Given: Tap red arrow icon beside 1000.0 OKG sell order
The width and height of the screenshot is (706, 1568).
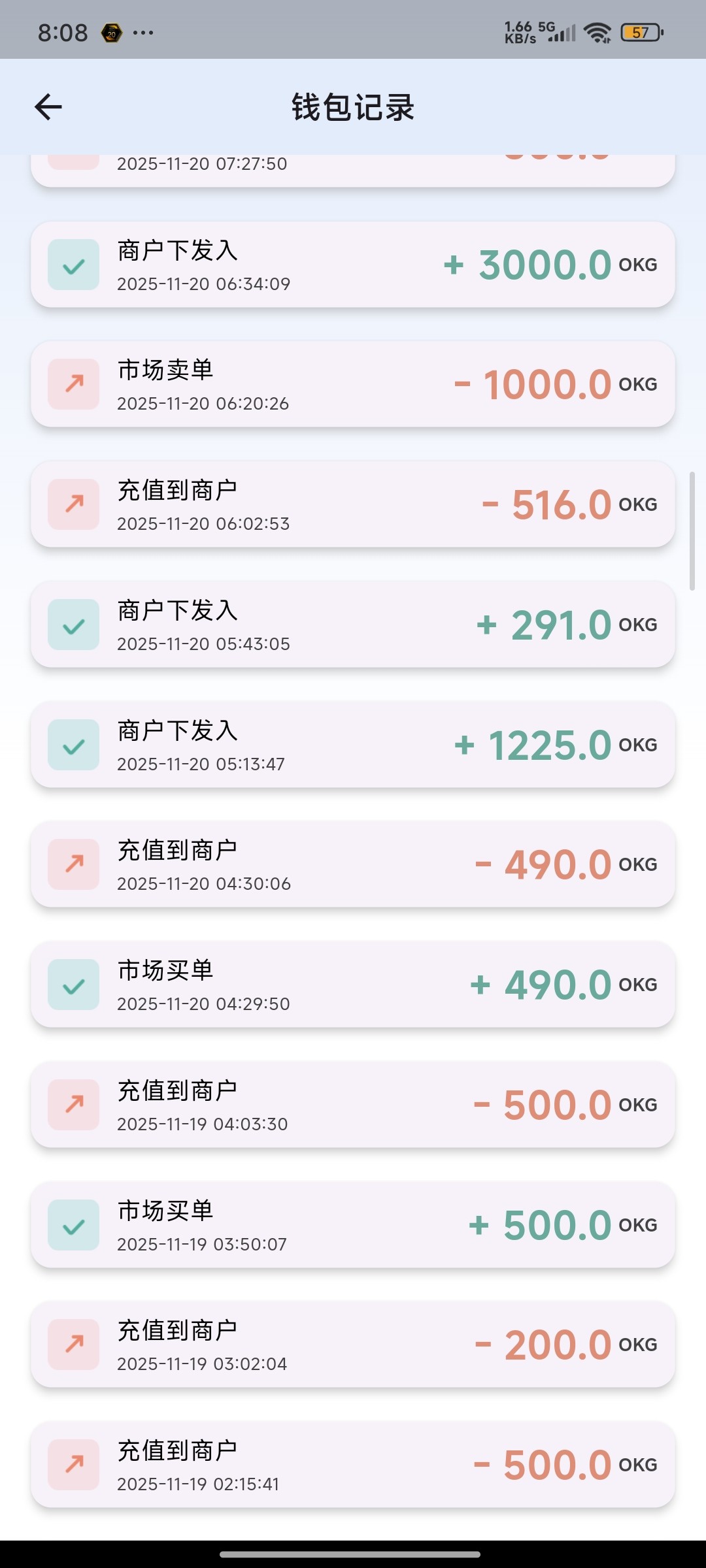Looking at the screenshot, I should click(74, 384).
